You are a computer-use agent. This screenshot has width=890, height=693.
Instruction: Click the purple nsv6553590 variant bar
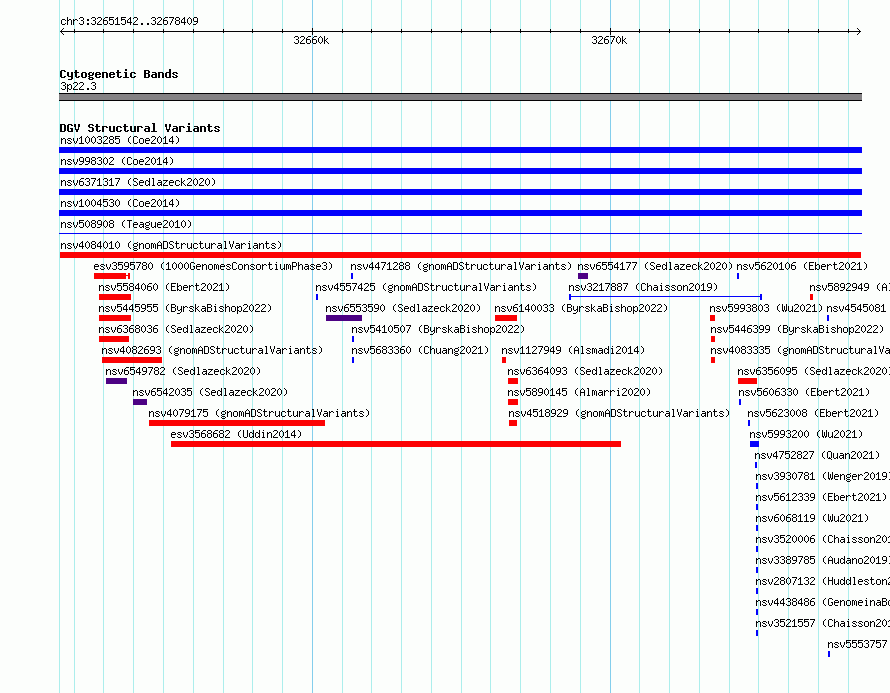pos(344,318)
